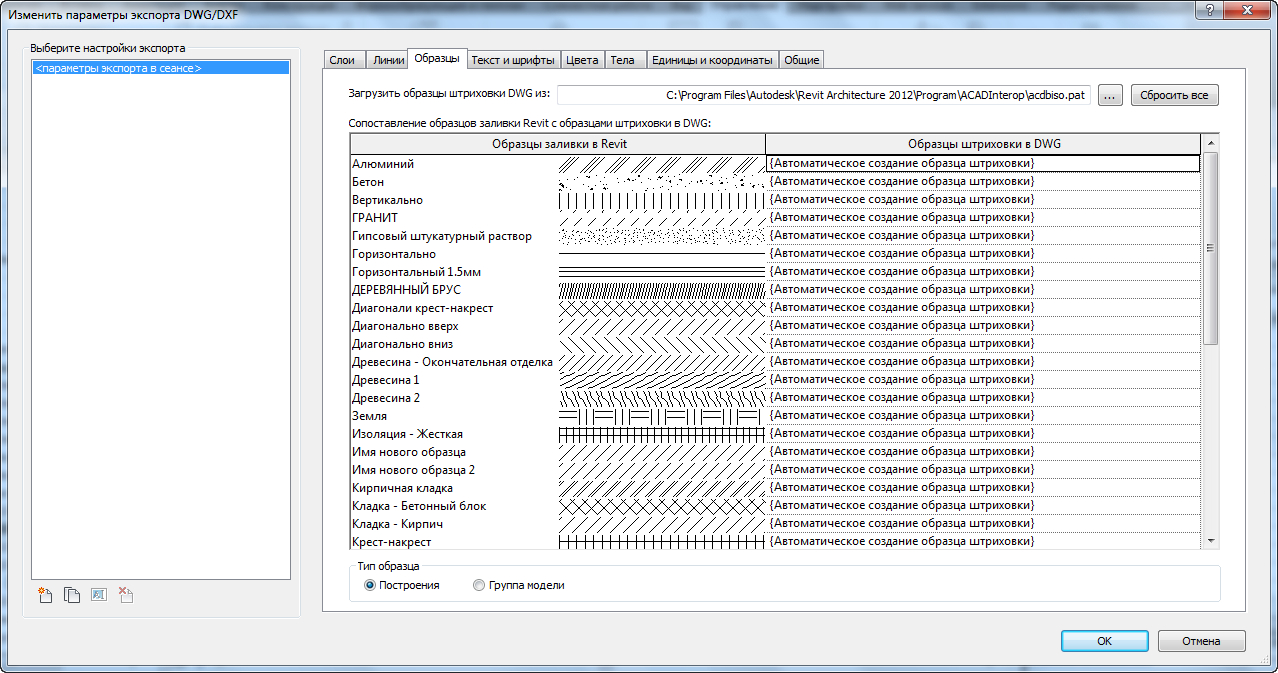Viewport: 1278px width, 673px height.
Task: Select the Группа модели radio button
Action: (x=479, y=585)
